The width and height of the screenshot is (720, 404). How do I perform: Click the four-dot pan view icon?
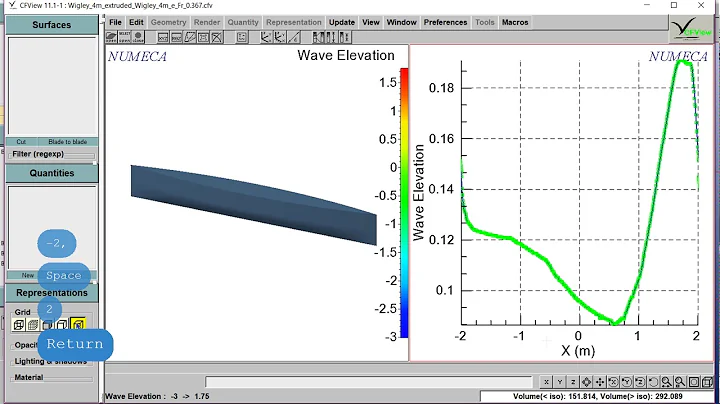[600, 382]
